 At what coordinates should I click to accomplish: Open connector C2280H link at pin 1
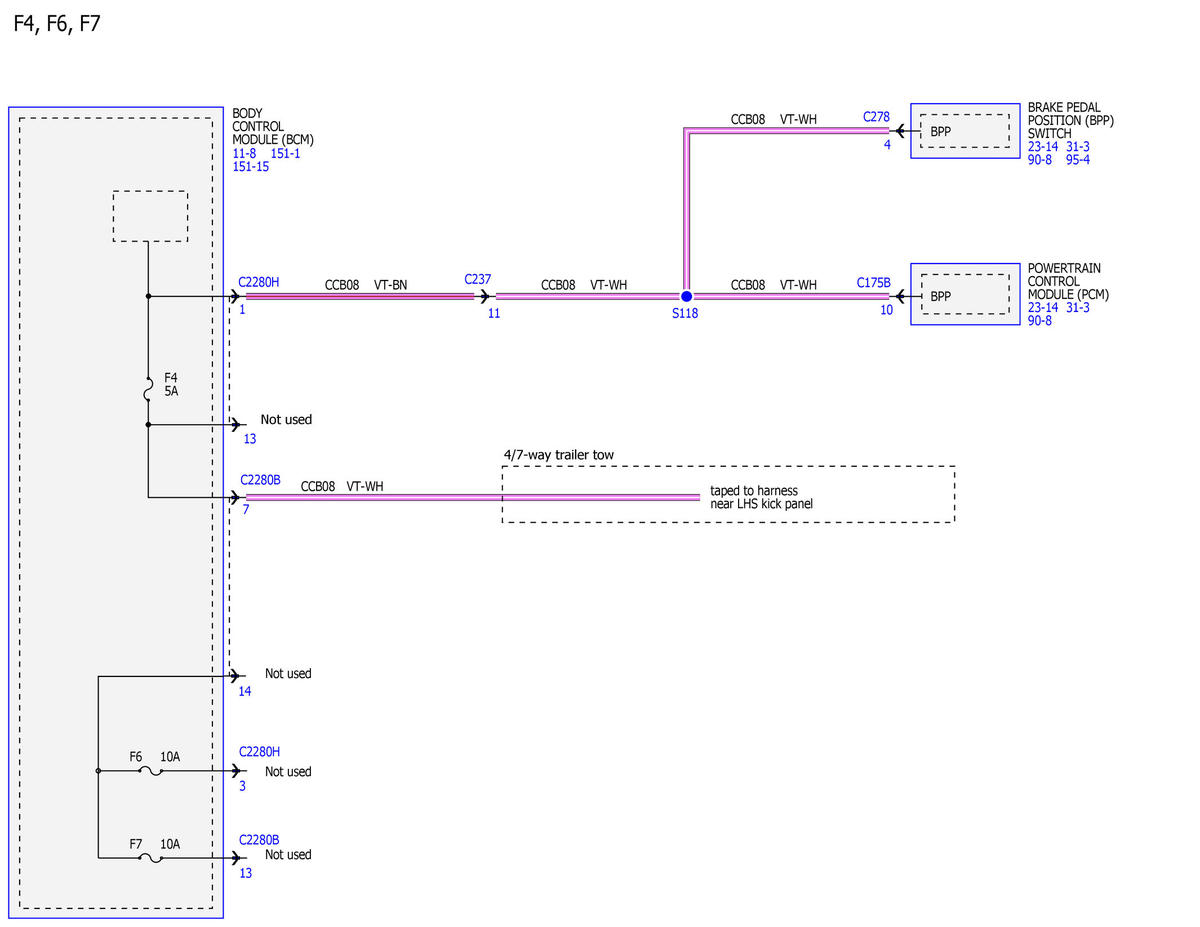pyautogui.click(x=259, y=282)
